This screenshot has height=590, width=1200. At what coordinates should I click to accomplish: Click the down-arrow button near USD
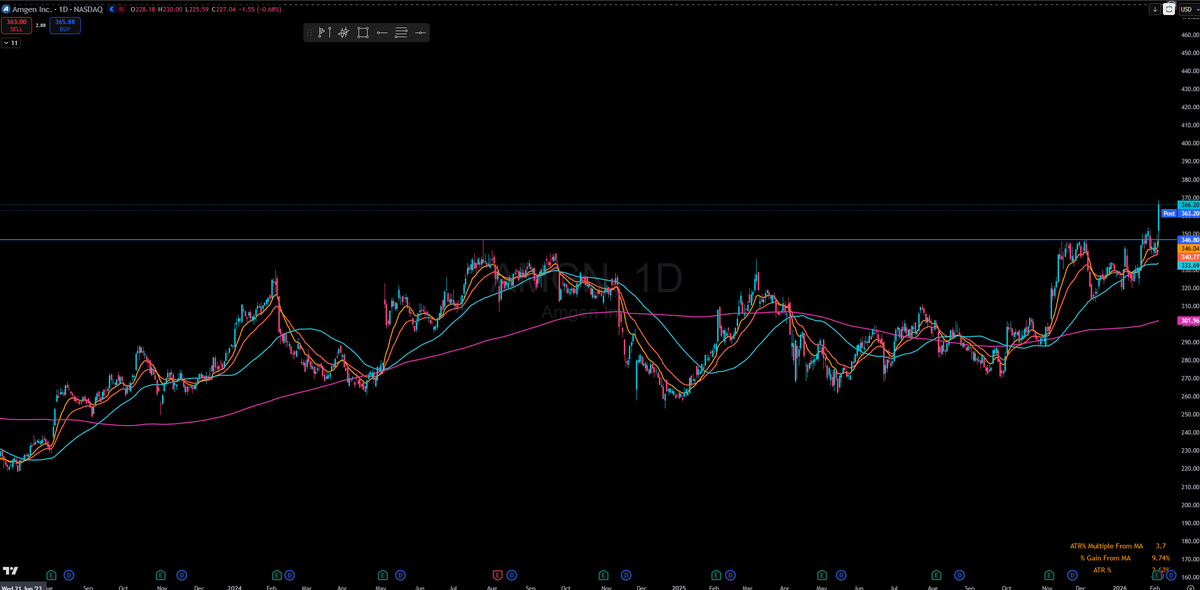(x=1155, y=8)
